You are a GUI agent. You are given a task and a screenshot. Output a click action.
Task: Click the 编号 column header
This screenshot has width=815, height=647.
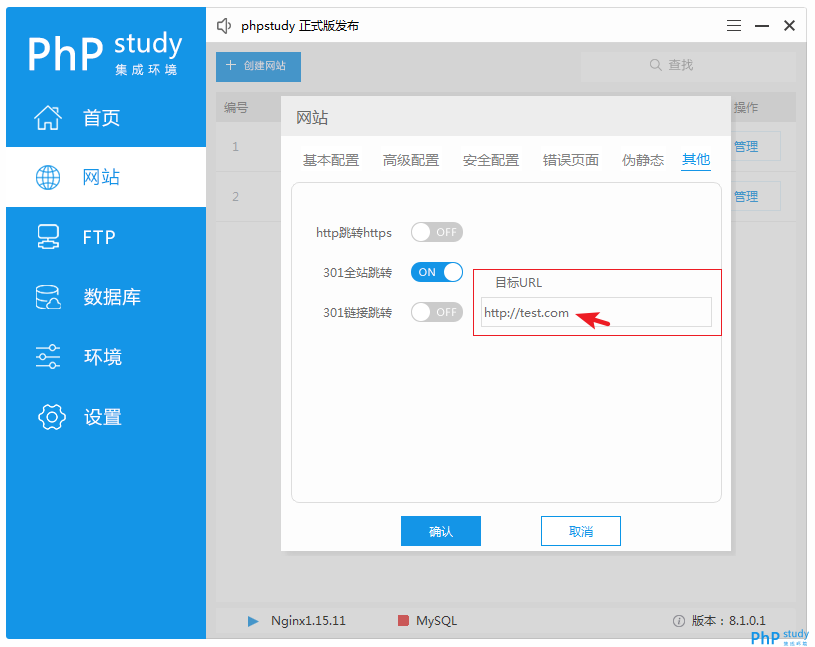pyautogui.click(x=236, y=108)
